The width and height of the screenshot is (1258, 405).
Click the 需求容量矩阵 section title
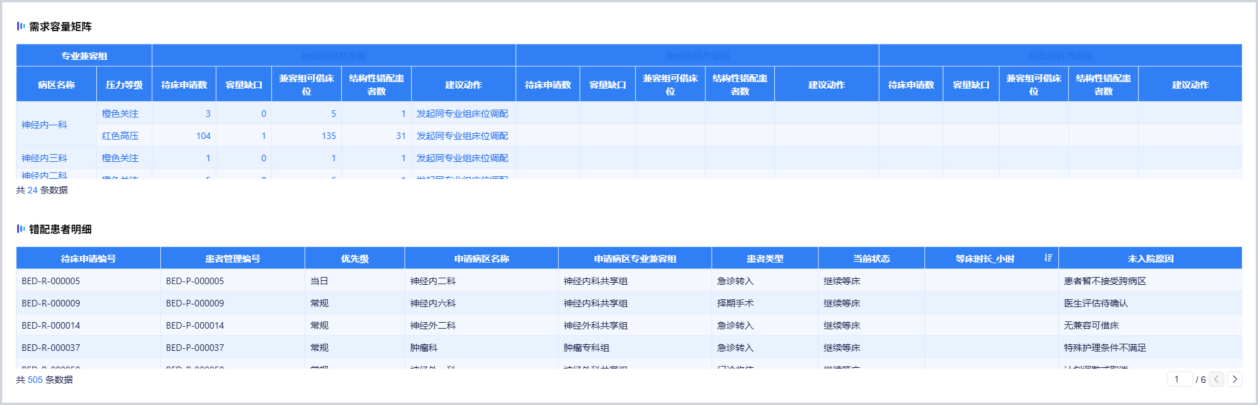(61, 25)
